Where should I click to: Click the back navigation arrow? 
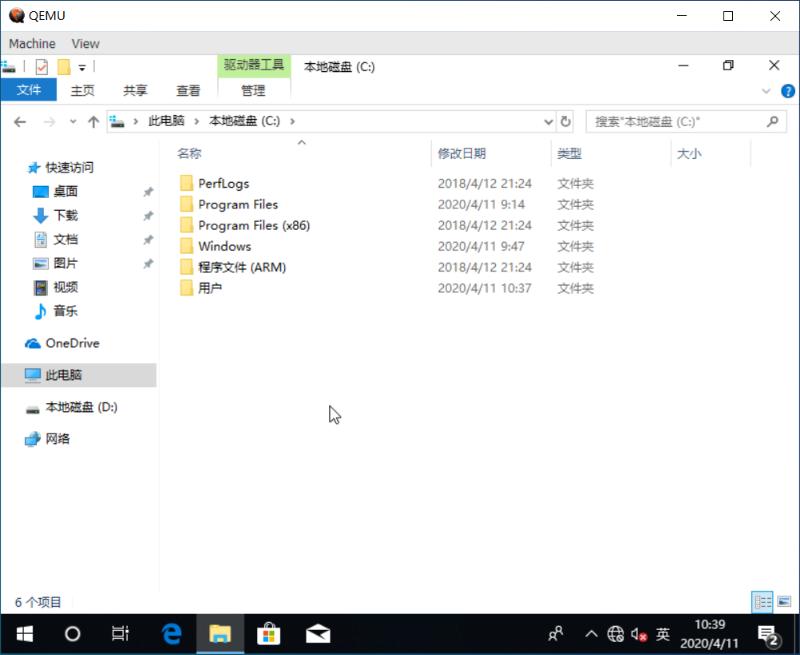pyautogui.click(x=20, y=121)
